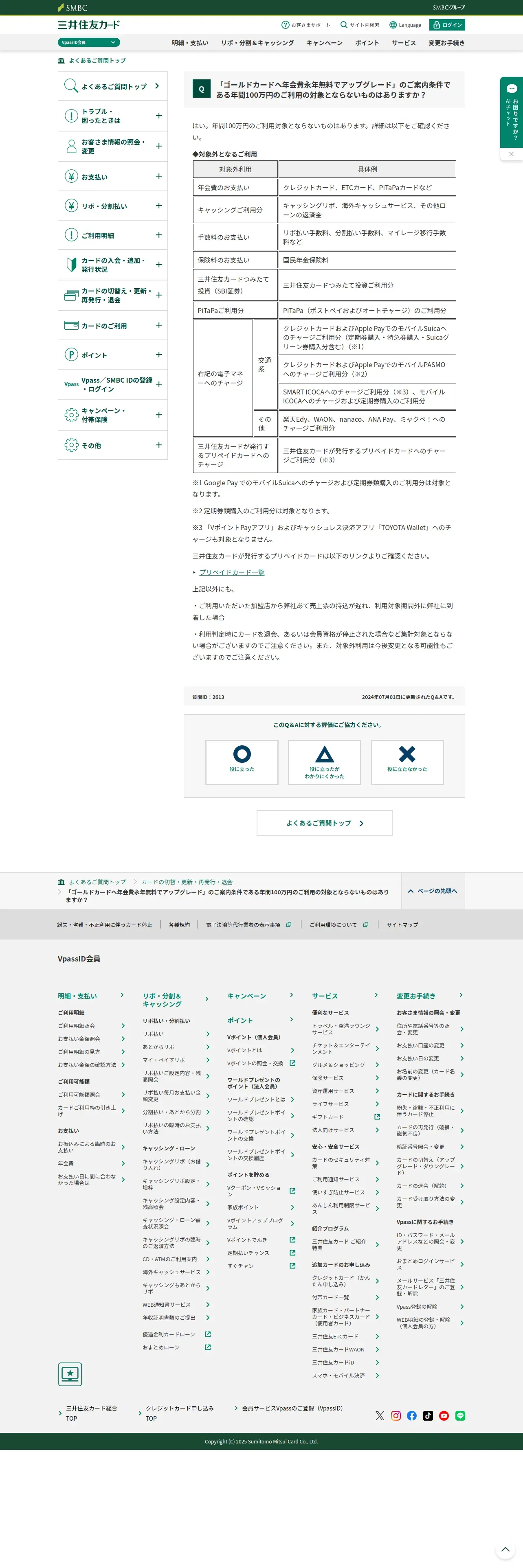Click キャンペーン・付帯保険 gear icon
523x1568 pixels.
pos(71,415)
